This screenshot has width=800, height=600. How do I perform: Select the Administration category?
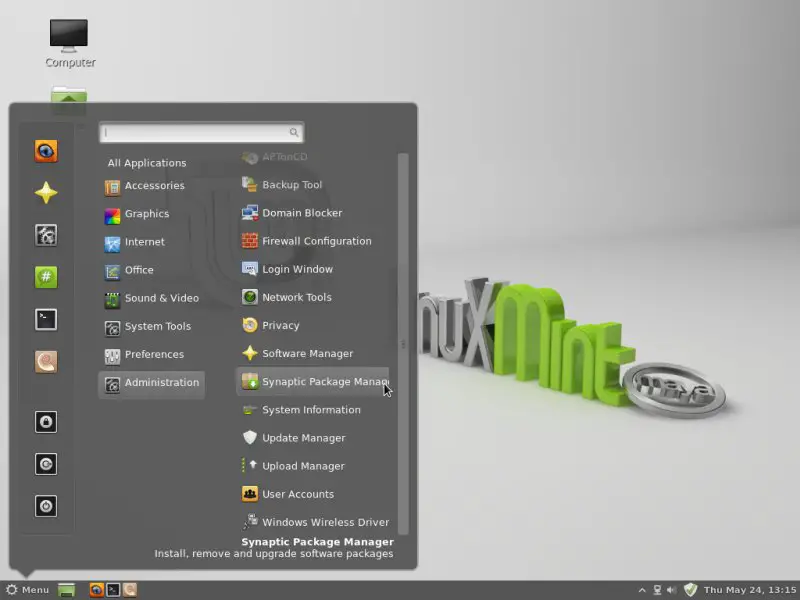pyautogui.click(x=151, y=383)
